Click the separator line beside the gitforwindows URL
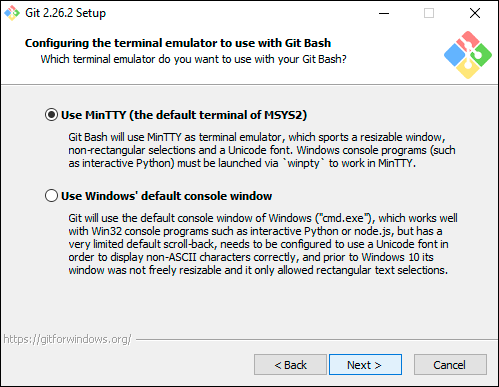 [x=317, y=340]
